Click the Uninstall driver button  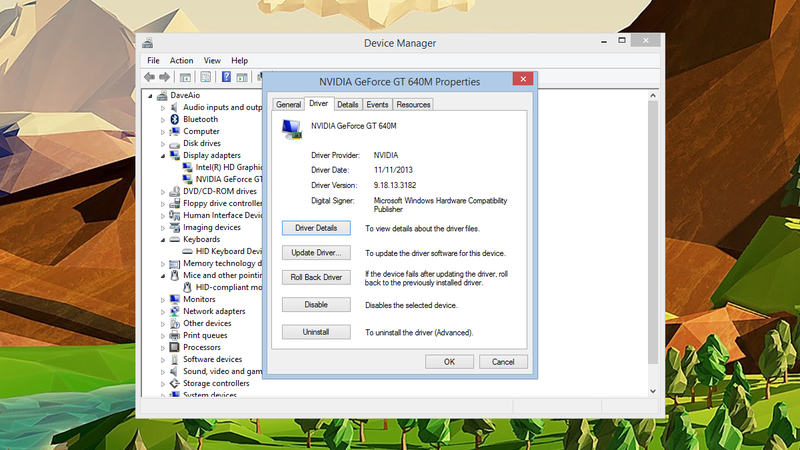(x=316, y=332)
